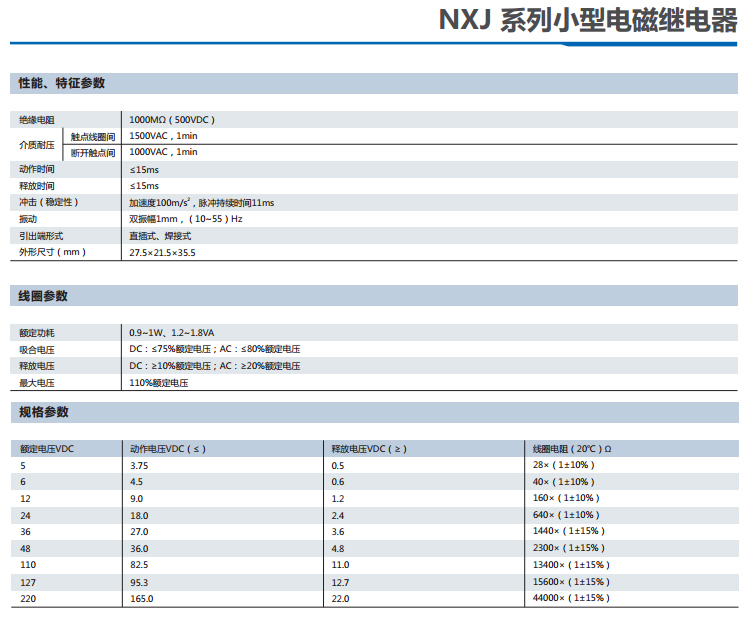
Task: Click the value 1000MΩ (500VDC)
Action: tap(172, 120)
